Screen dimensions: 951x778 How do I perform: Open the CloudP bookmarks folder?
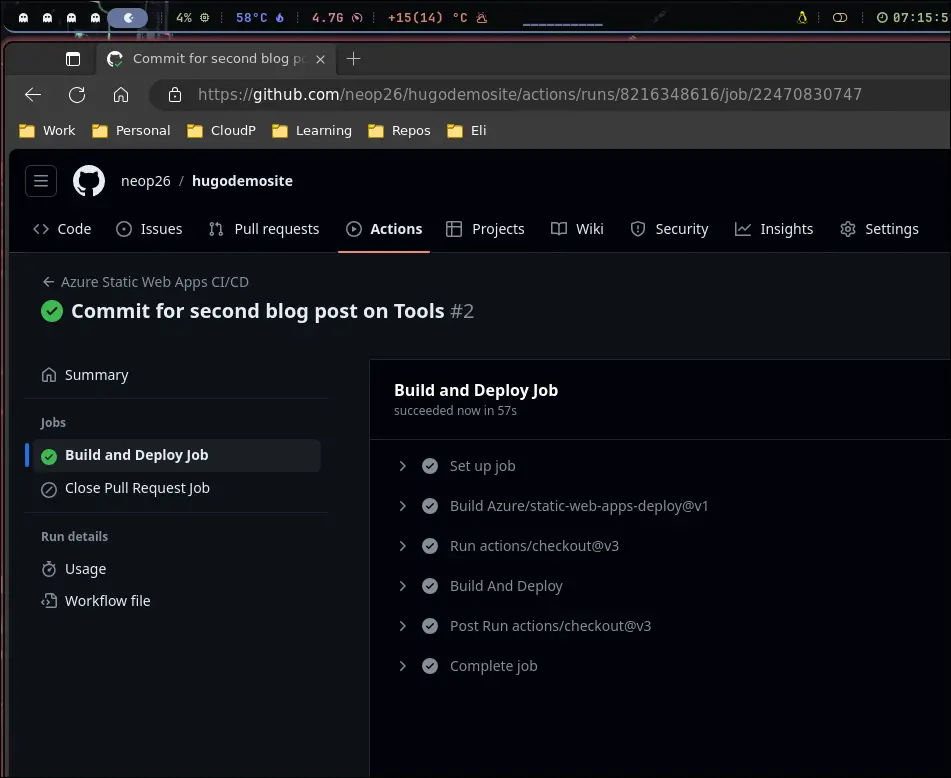click(221, 130)
